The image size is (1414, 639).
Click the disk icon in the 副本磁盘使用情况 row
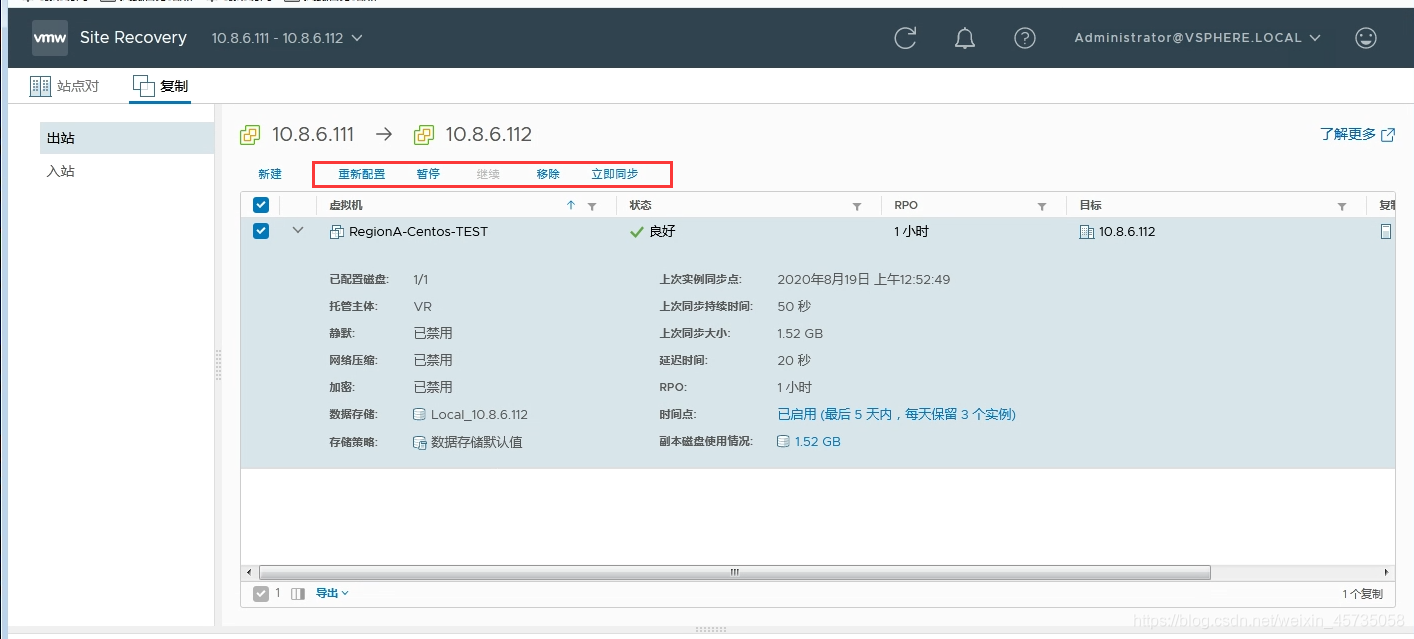(x=784, y=442)
